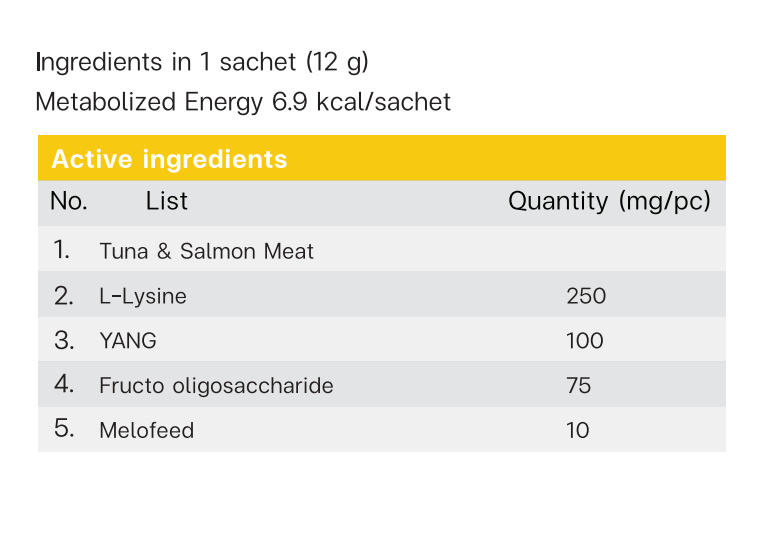
Task: Click row number 2. in the table
Action: 64,296
